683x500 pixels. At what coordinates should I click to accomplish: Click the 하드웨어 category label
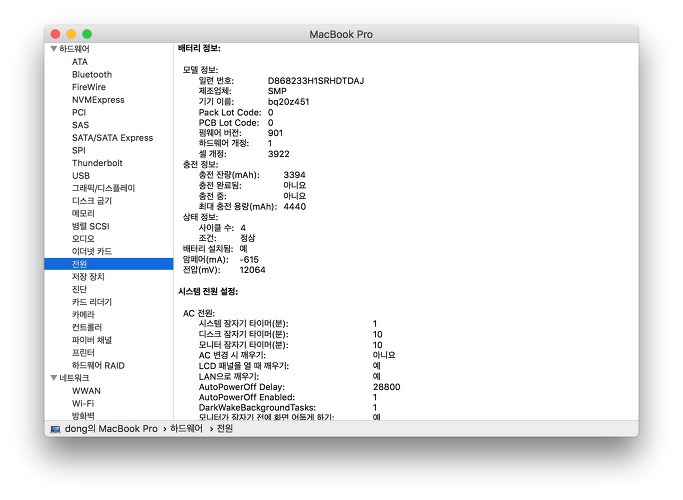pyautogui.click(x=74, y=49)
